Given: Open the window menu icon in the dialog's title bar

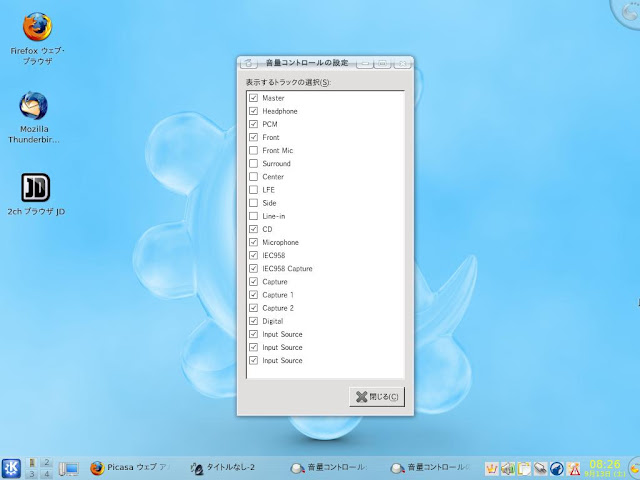Looking at the screenshot, I should click(x=249, y=63).
